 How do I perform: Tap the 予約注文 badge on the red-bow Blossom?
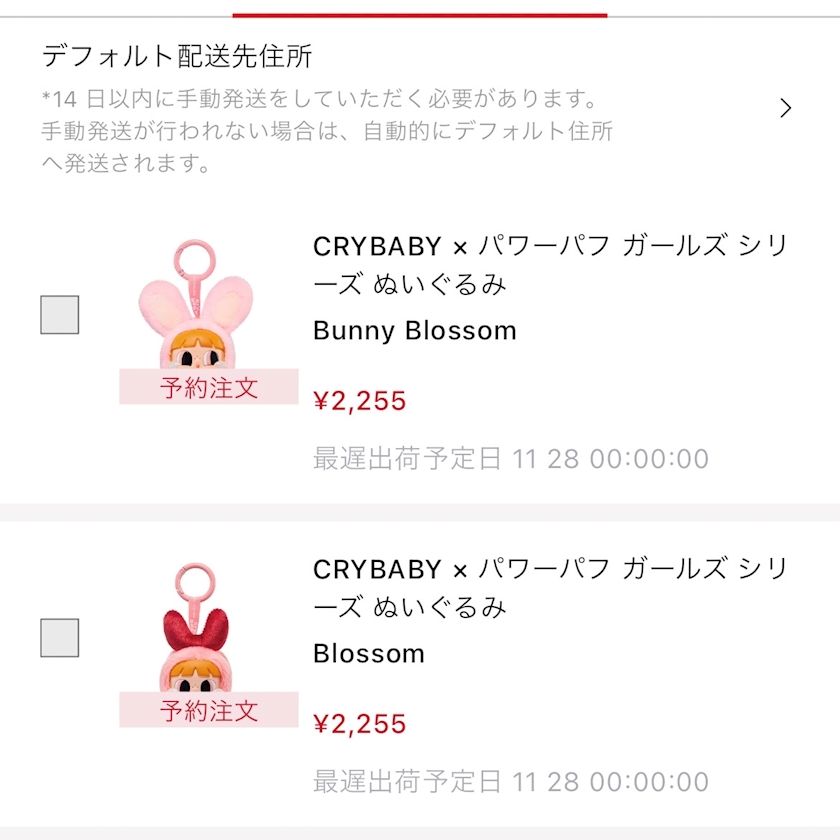(209, 710)
